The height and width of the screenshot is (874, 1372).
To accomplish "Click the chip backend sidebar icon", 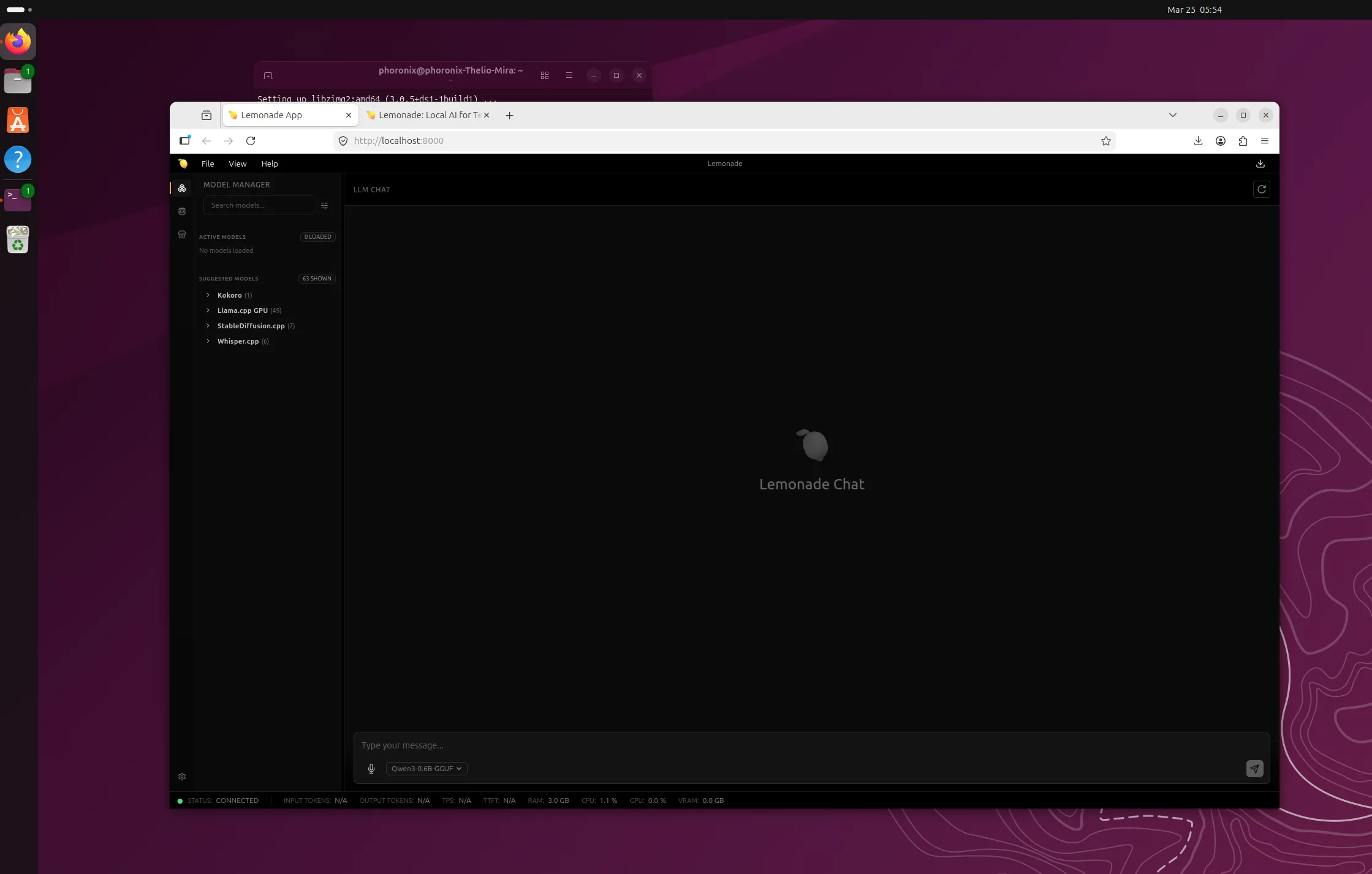I will [182, 211].
